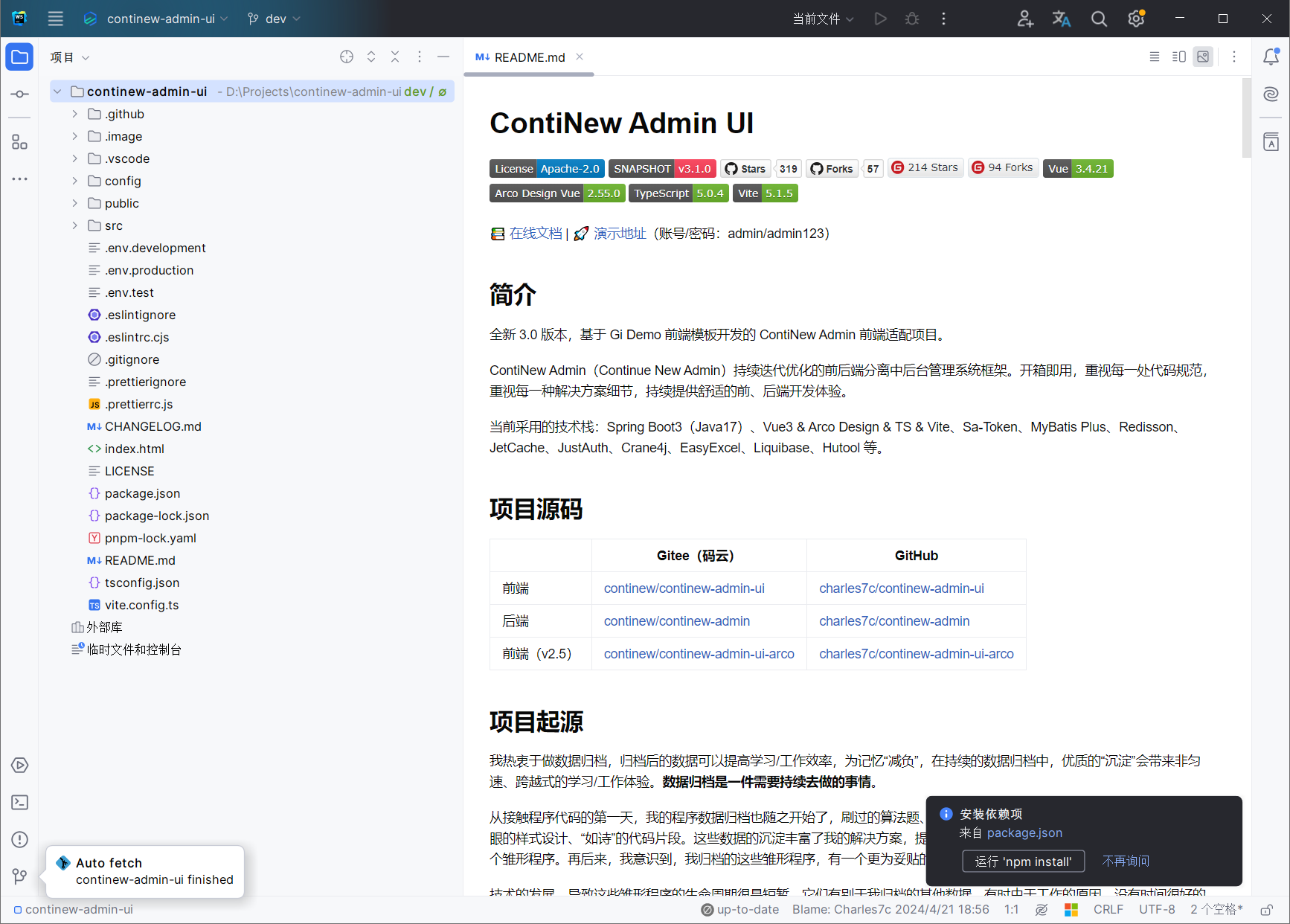Image resolution: width=1290 pixels, height=924 pixels.
Task: Expand the .vscode folder
Action: pyautogui.click(x=74, y=158)
